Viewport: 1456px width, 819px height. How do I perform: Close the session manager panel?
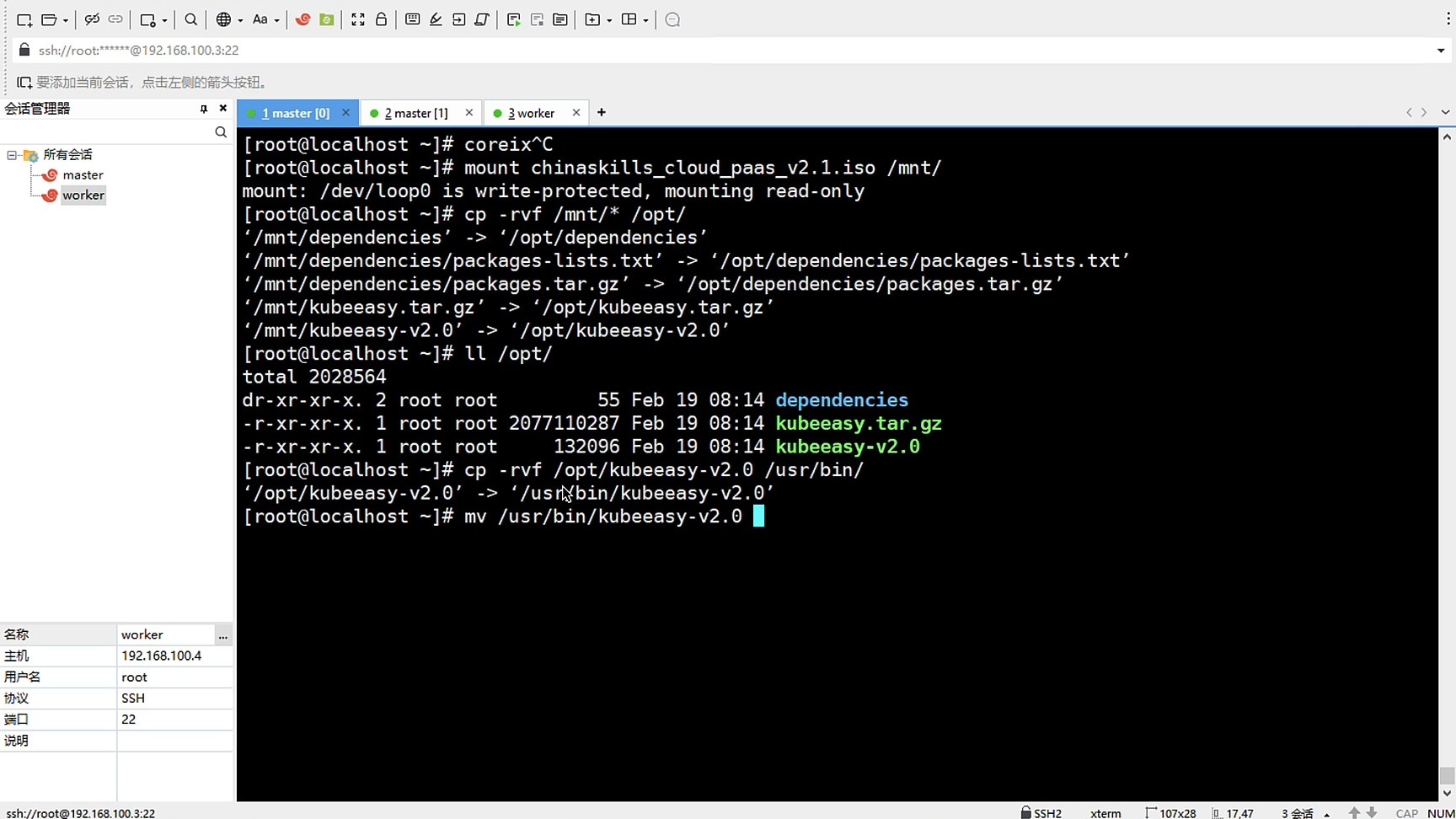click(x=222, y=109)
